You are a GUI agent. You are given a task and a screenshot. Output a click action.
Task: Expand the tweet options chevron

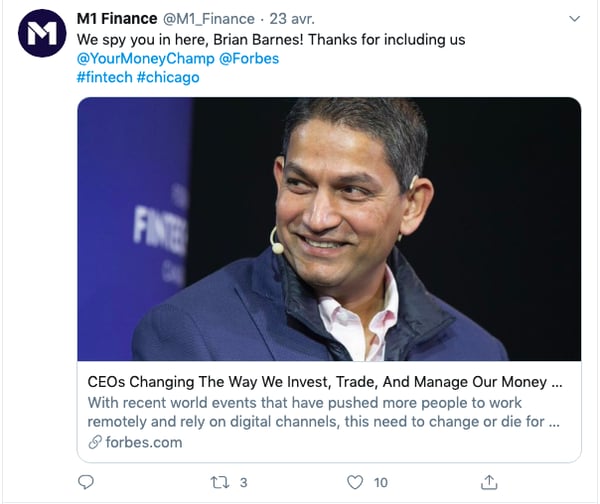pyautogui.click(x=574, y=18)
